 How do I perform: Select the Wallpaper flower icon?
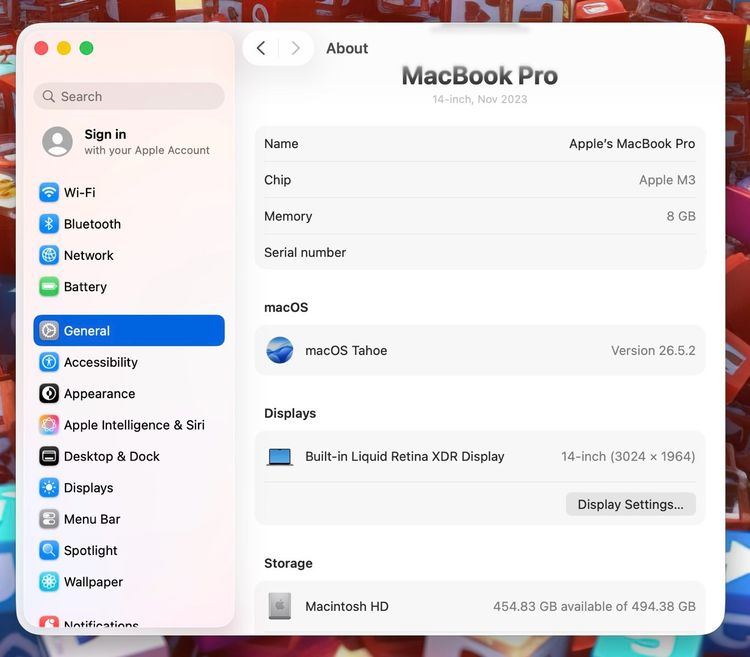coord(49,582)
